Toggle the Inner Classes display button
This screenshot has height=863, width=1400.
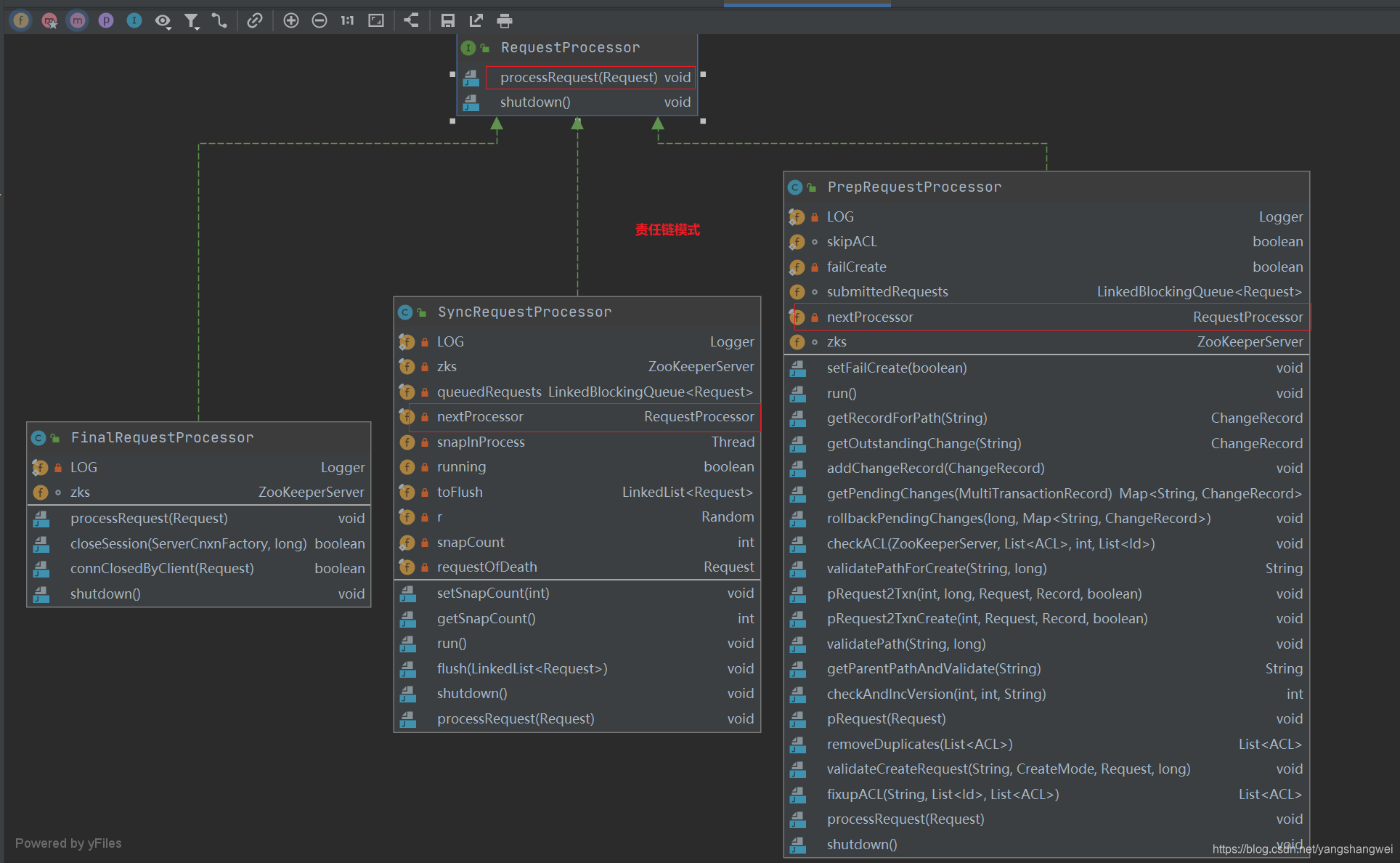[x=134, y=20]
